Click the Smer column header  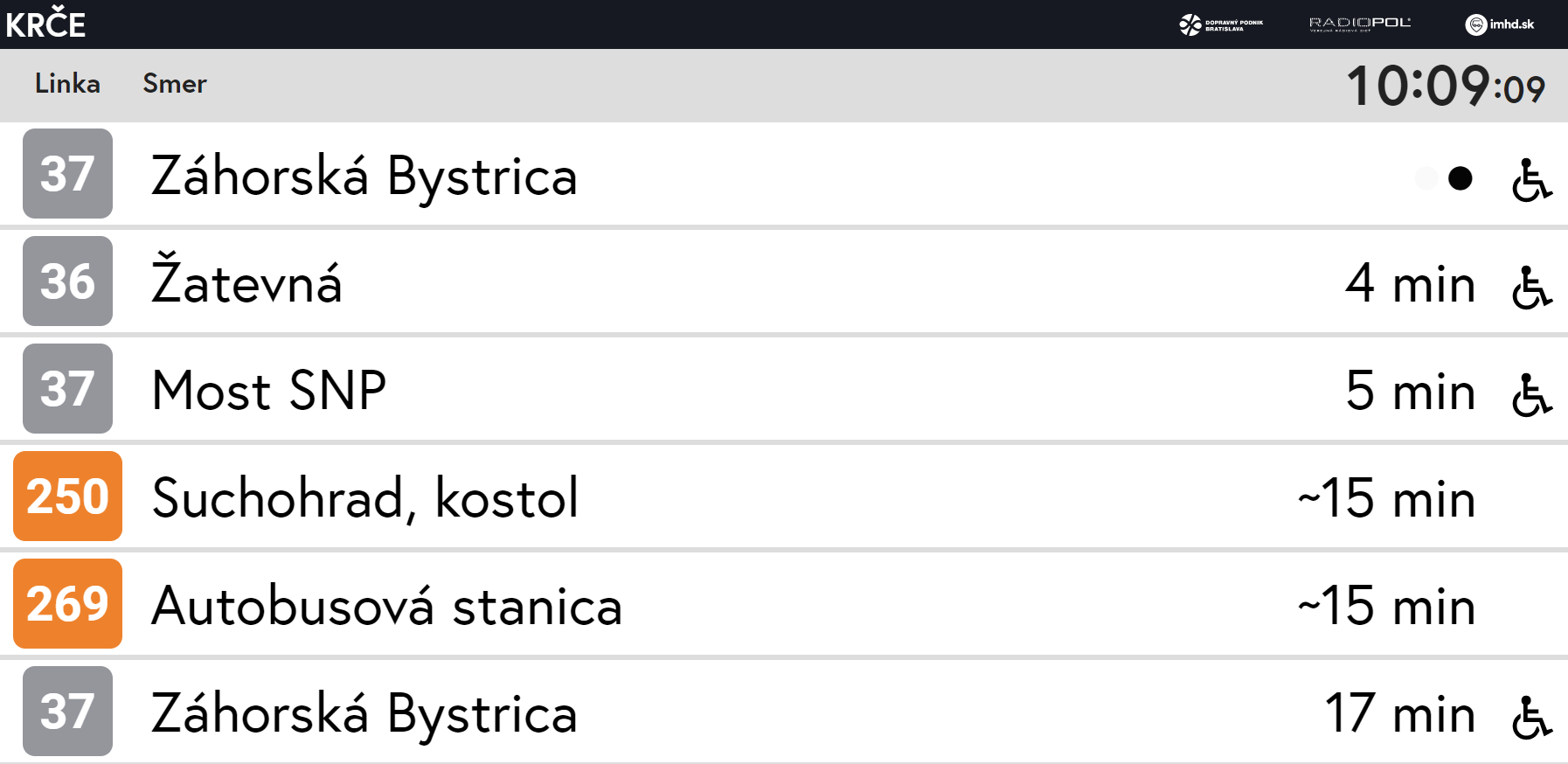click(175, 84)
